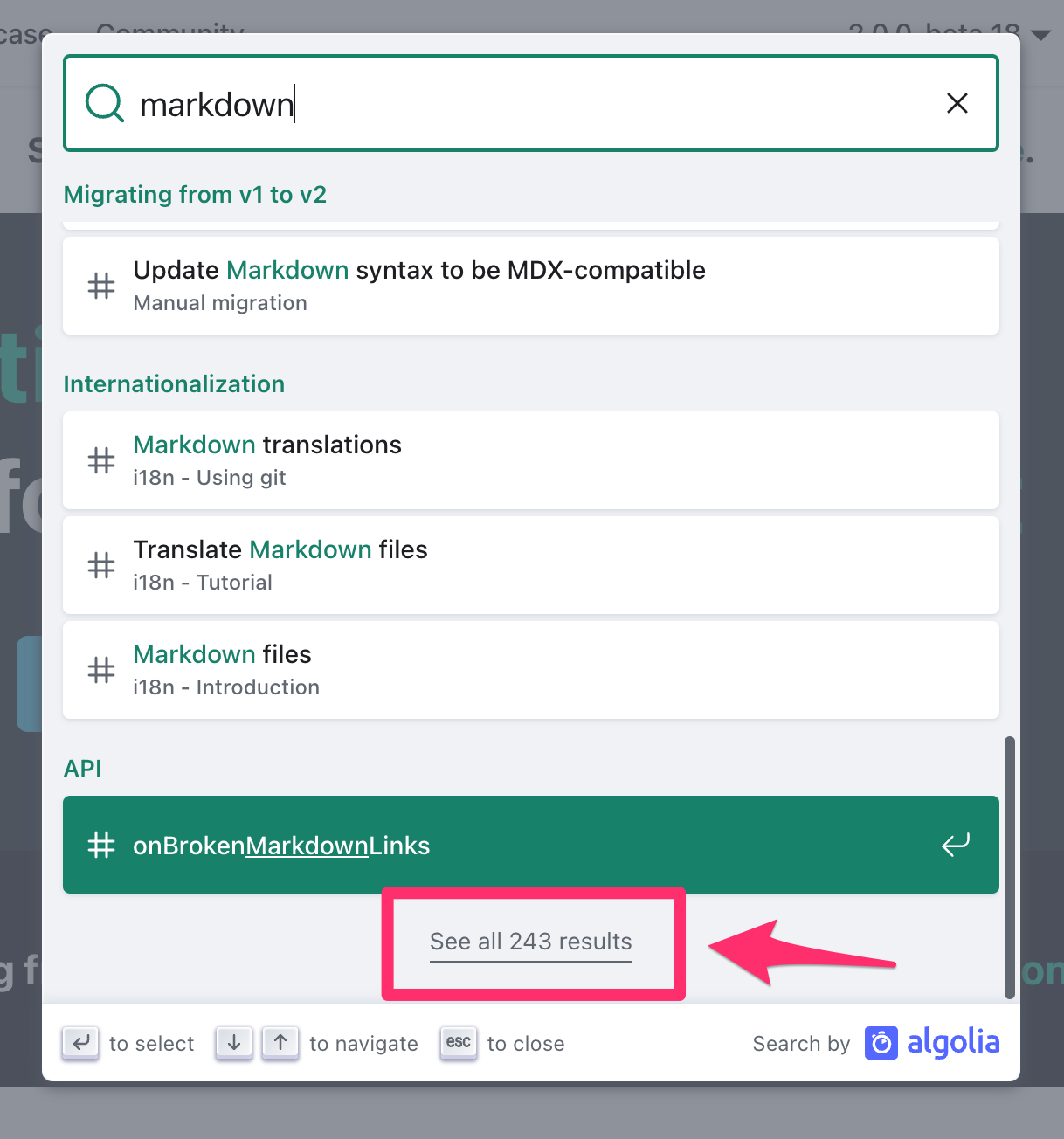Screen dimensions: 1064x1139
Task: Click the esc key indicator
Action: click(458, 1042)
